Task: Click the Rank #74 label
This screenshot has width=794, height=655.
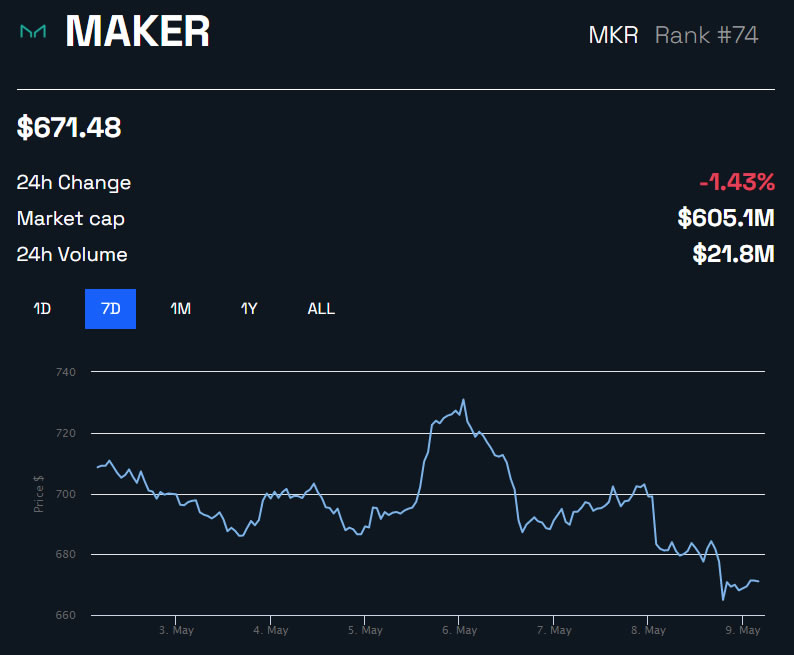Action: 706,35
